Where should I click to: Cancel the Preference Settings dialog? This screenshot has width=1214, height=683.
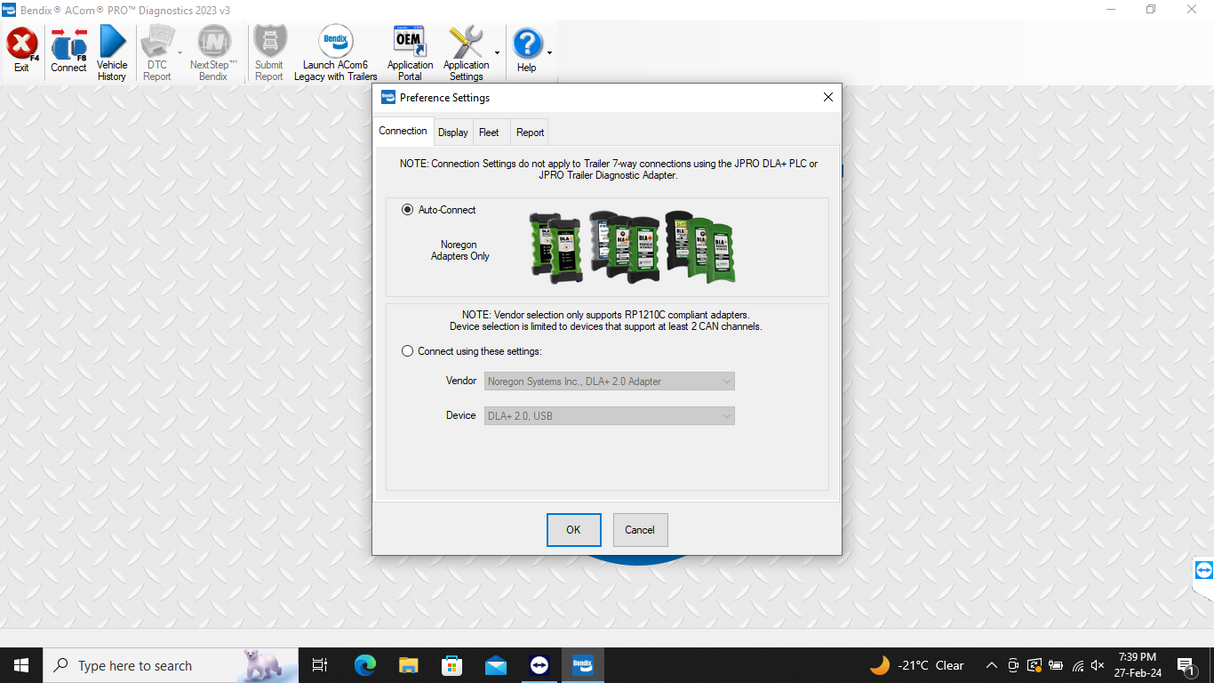point(640,529)
